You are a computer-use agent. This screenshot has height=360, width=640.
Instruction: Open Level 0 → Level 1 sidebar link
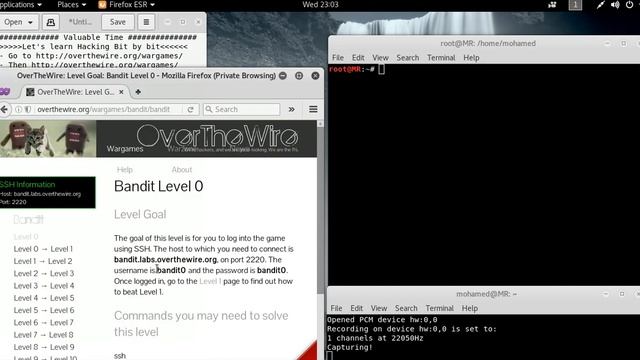coord(43,249)
